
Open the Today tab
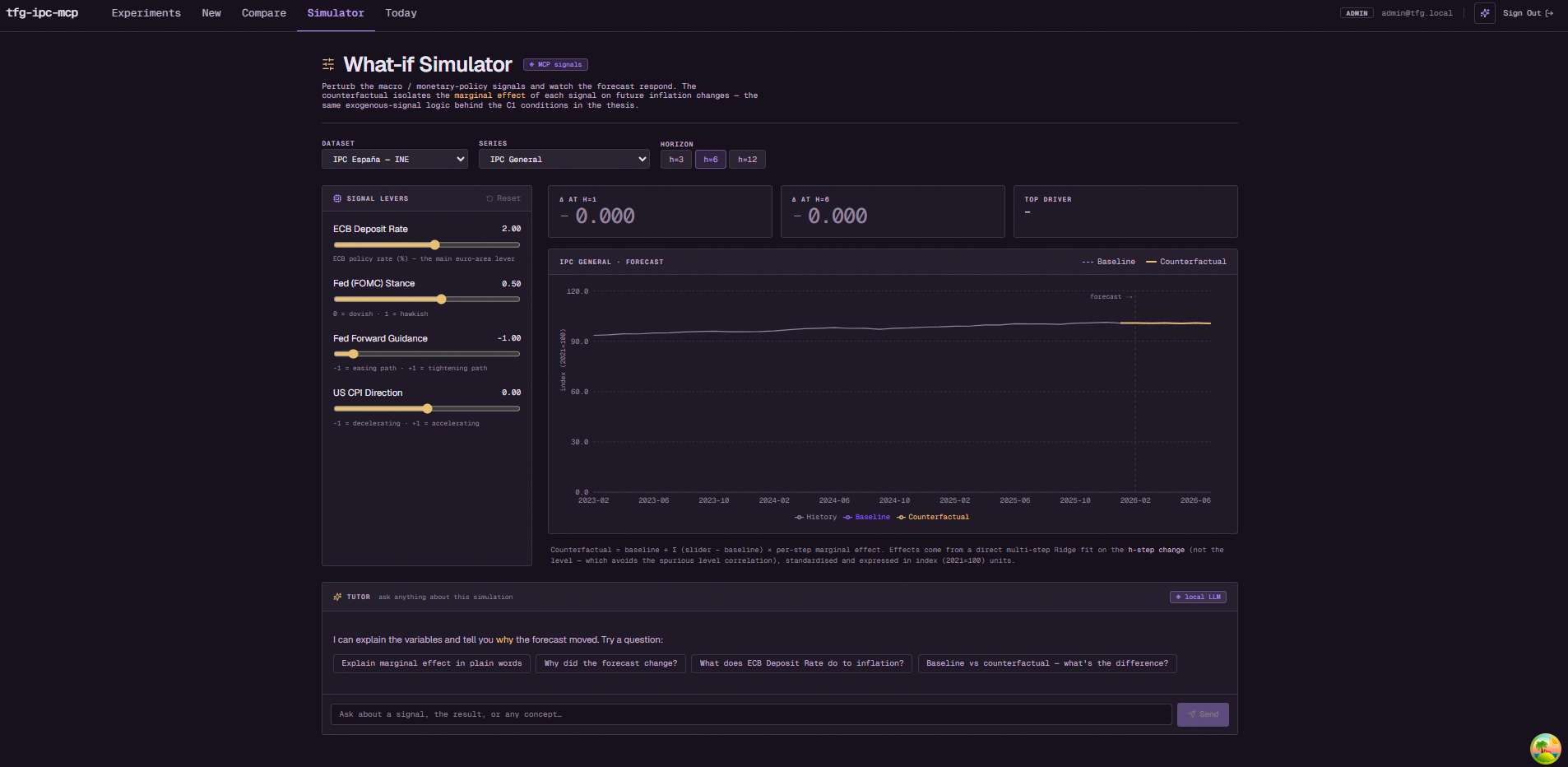point(401,13)
